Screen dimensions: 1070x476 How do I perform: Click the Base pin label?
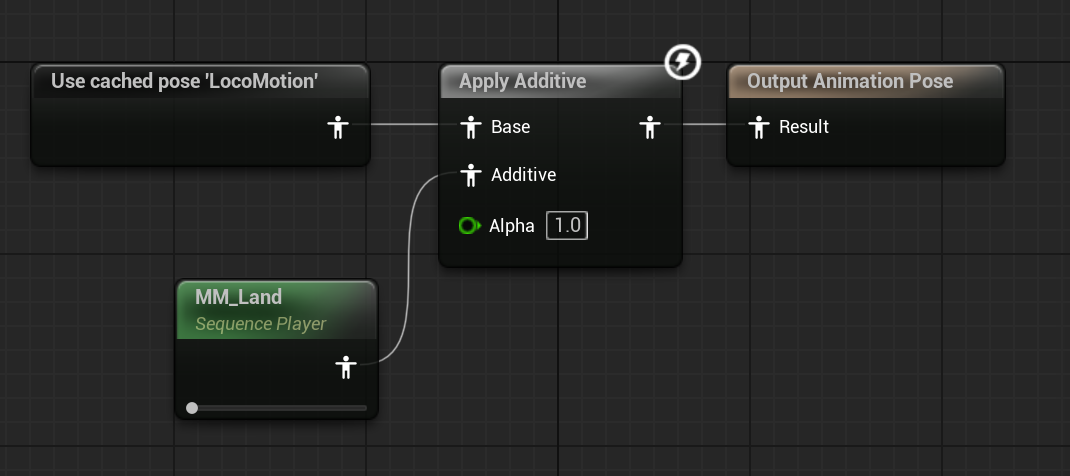point(510,127)
